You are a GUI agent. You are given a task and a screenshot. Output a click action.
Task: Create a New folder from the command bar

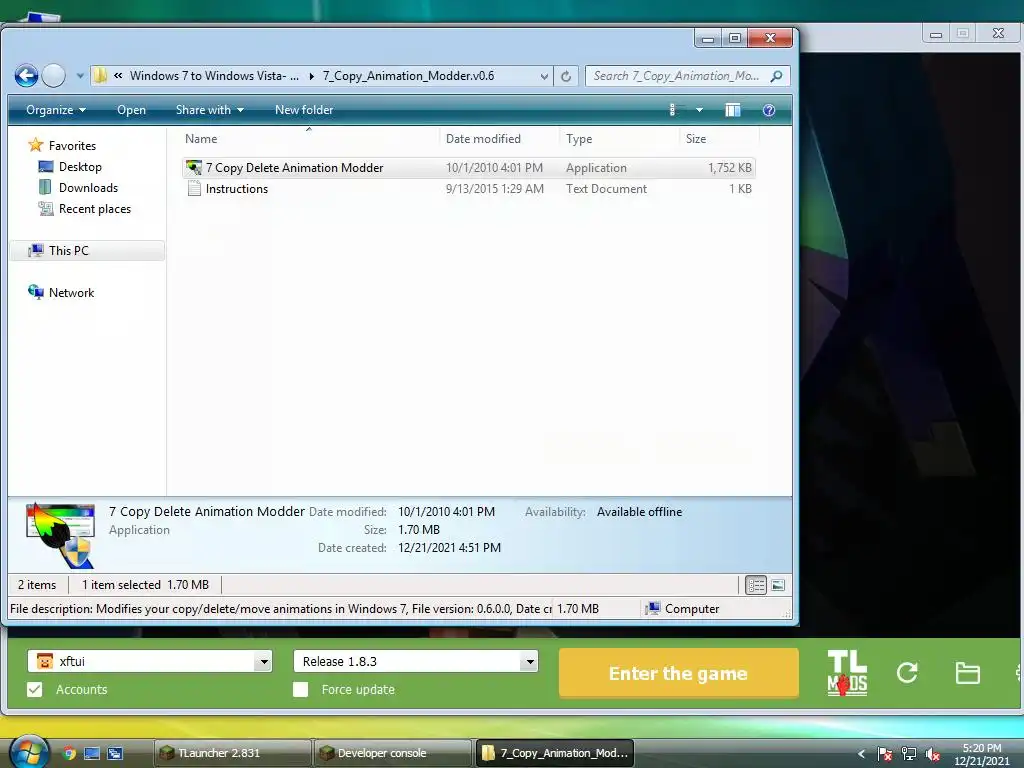(x=304, y=110)
